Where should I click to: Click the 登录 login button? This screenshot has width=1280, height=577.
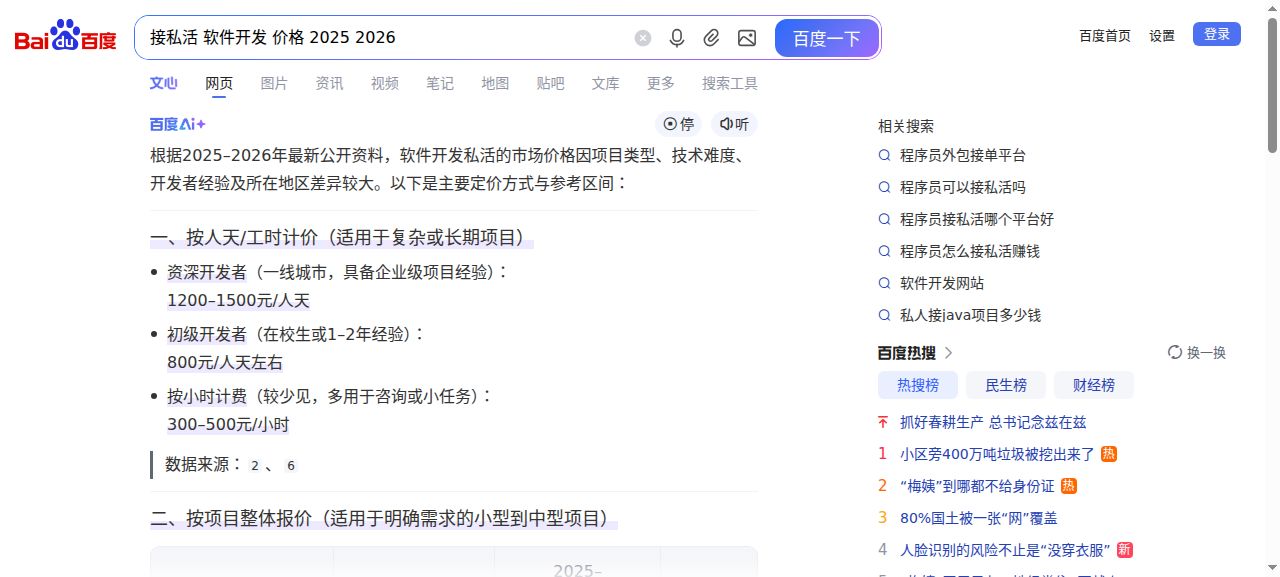1216,34
